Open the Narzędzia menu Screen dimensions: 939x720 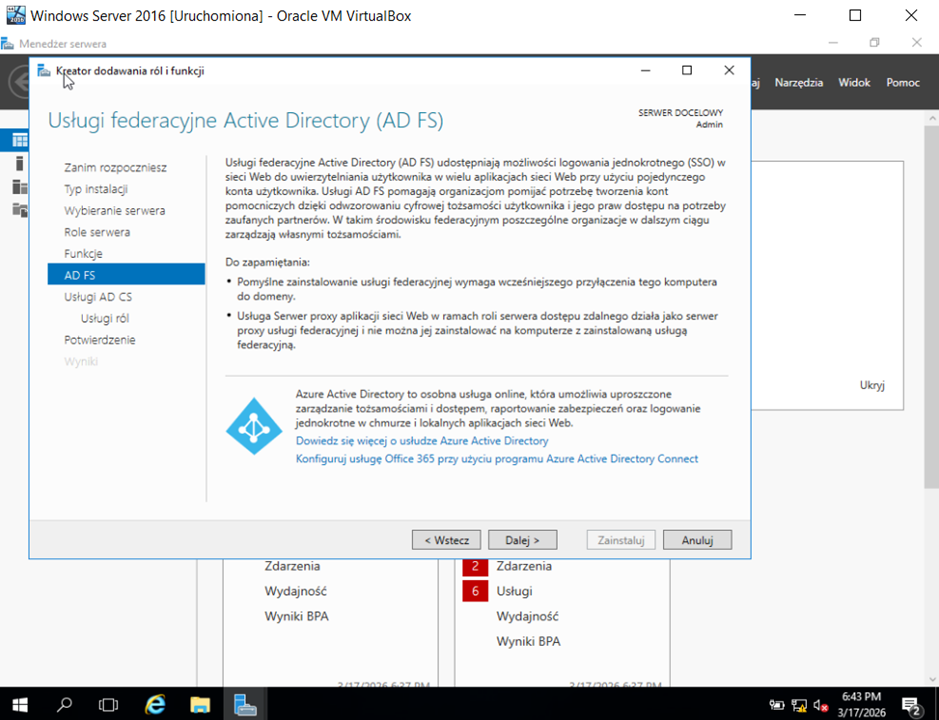798,83
